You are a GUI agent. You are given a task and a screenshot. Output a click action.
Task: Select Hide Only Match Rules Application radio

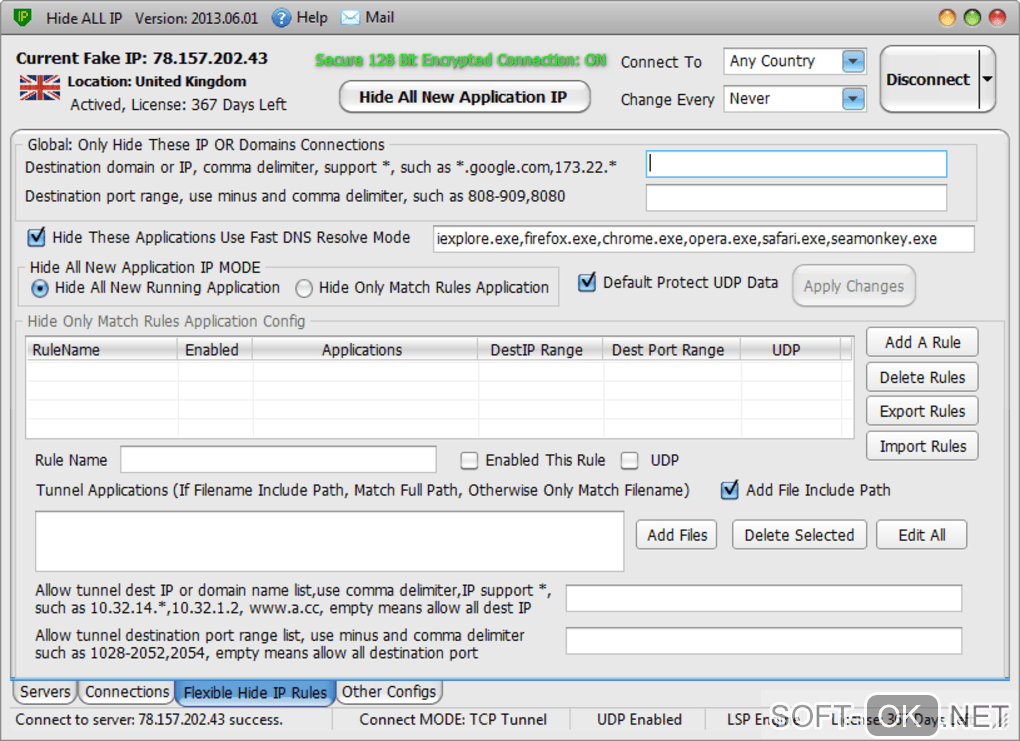(304, 288)
